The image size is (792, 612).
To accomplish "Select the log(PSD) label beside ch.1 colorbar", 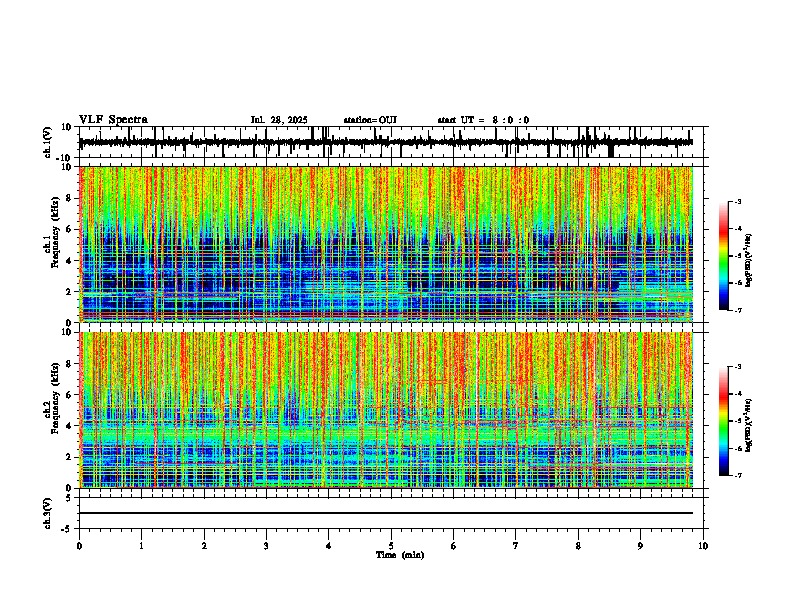I will (748, 261).
